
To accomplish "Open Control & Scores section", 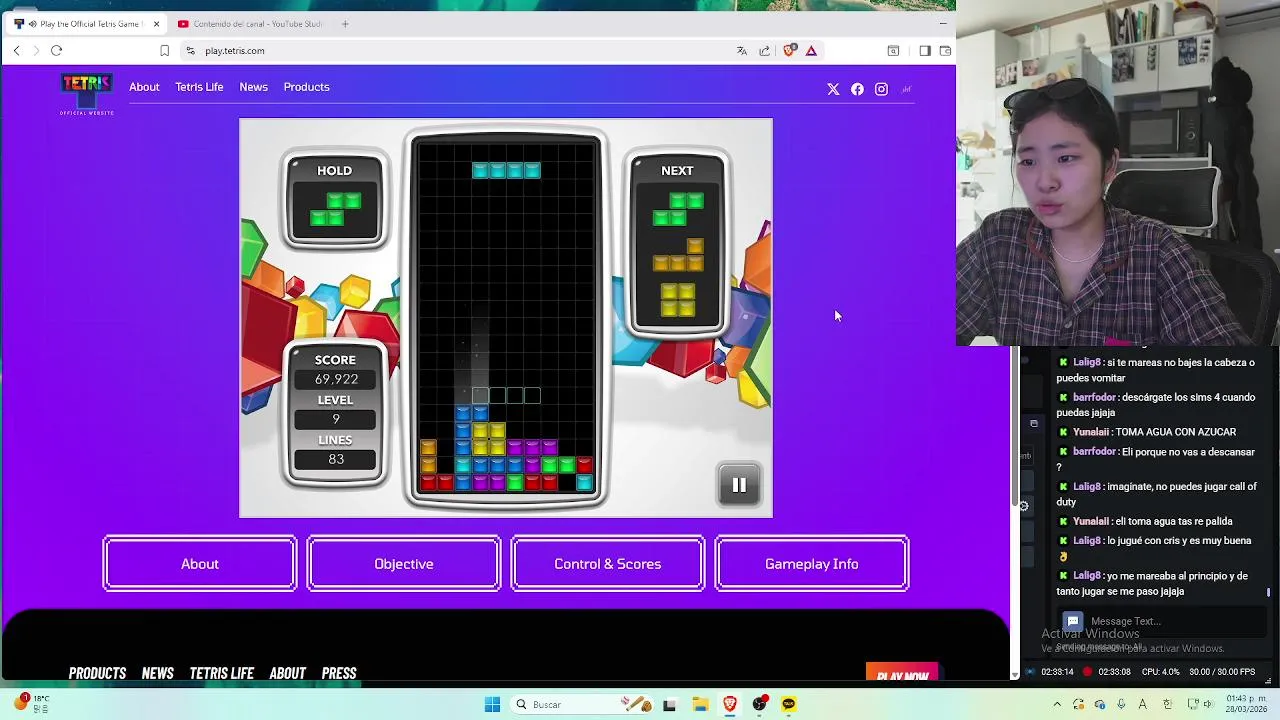I will [x=608, y=564].
